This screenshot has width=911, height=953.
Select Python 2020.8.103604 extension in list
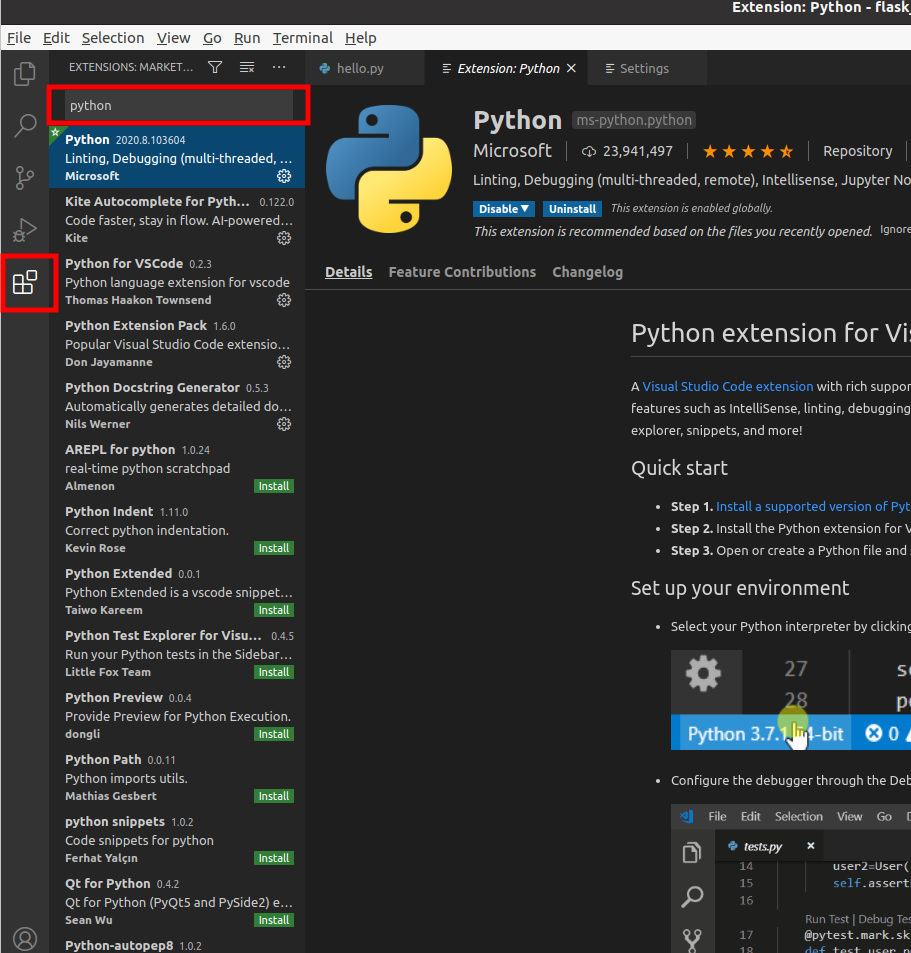click(x=177, y=157)
